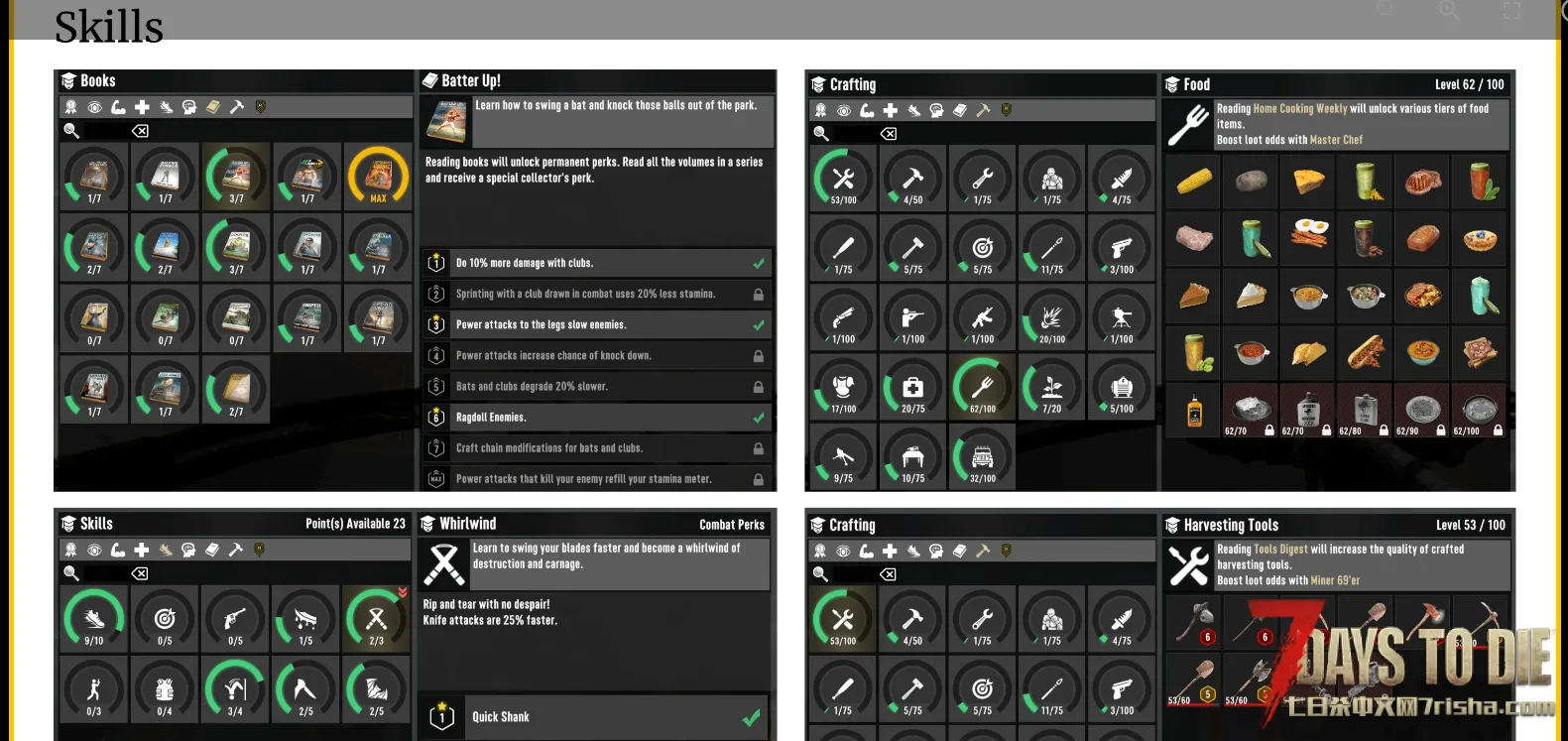Click lock on Bats and clubs degrade slower
Viewport: 1568px width, 741px height.
pyautogui.click(x=759, y=387)
